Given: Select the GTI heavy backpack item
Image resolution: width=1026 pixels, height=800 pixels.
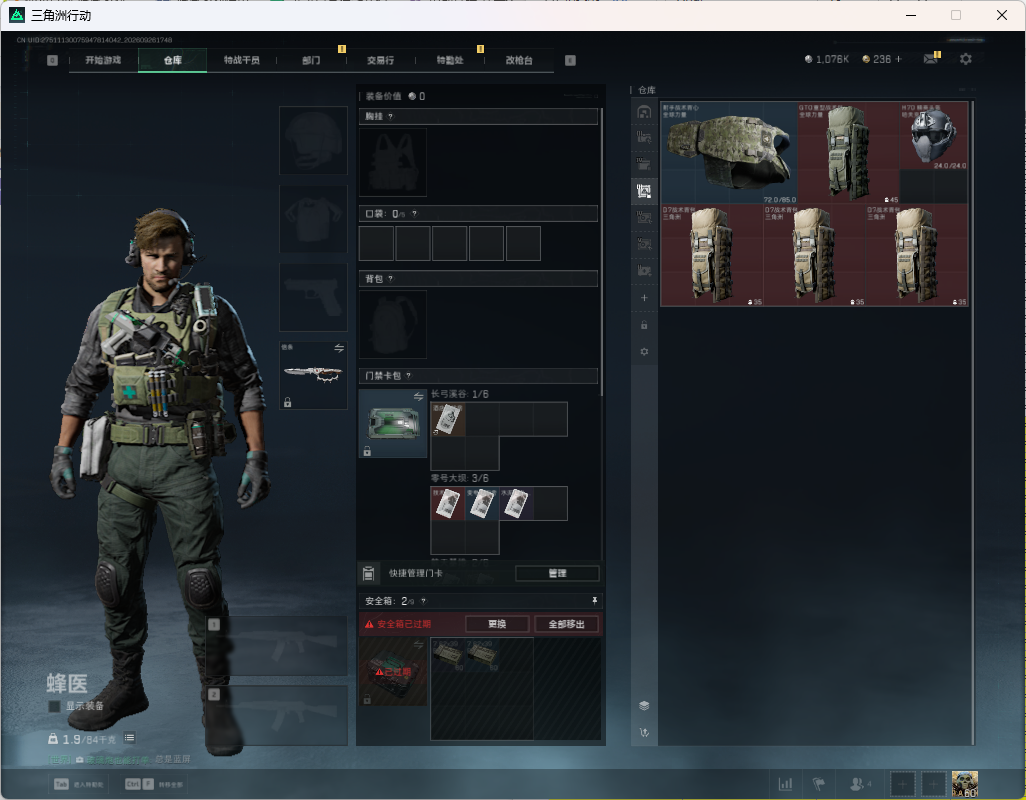Looking at the screenshot, I should point(848,152).
